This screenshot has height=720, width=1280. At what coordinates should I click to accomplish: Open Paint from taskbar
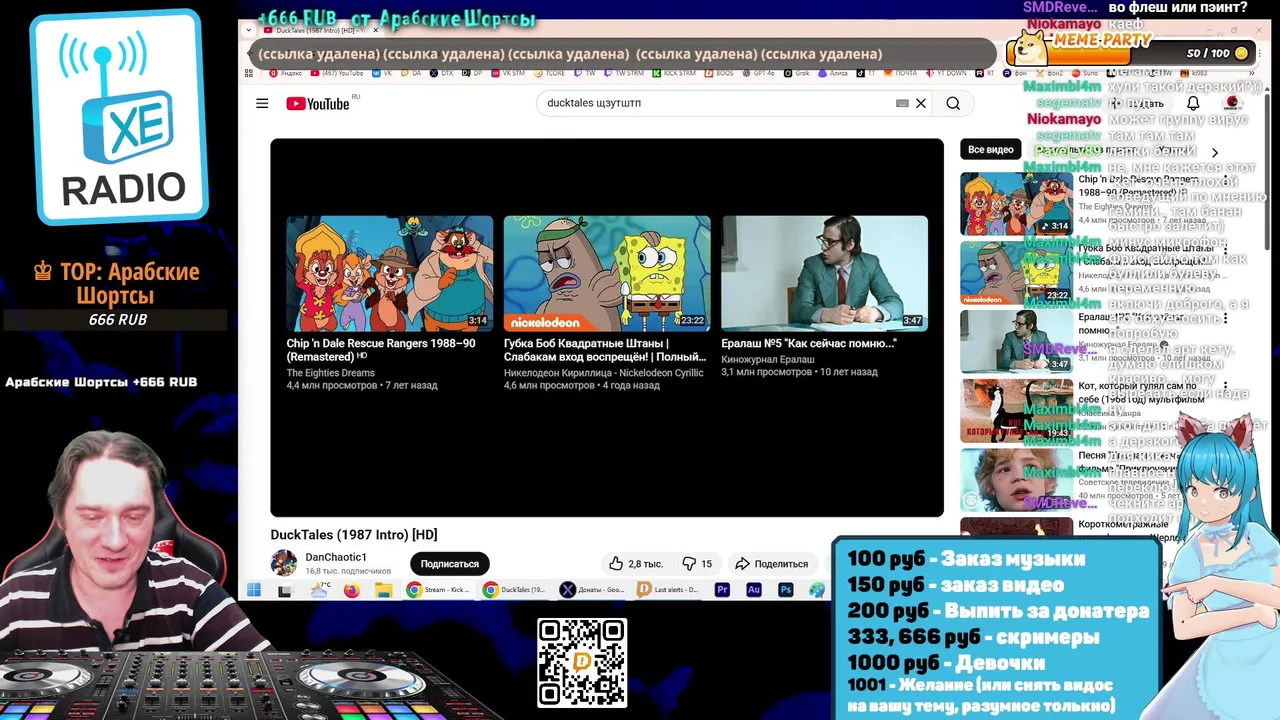point(818,590)
